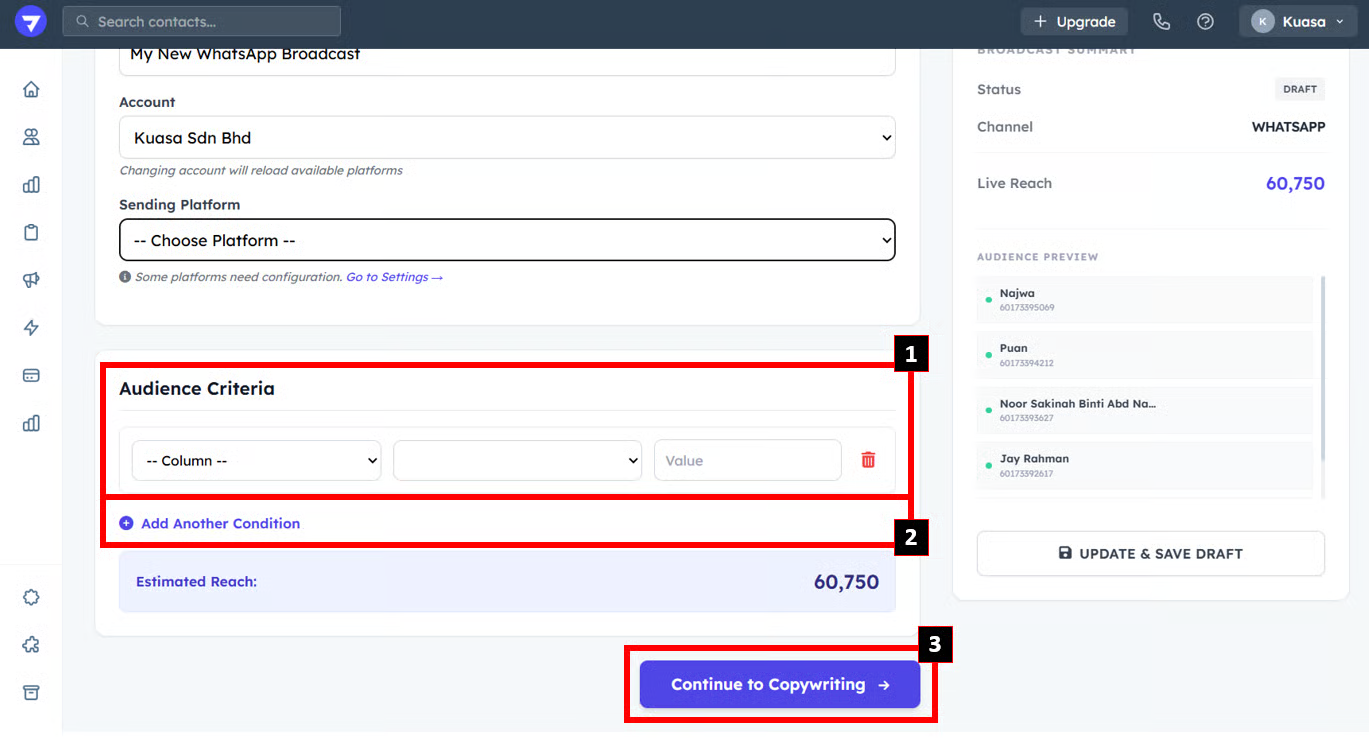Open the Column criteria dropdown
The image size is (1369, 738).
click(x=256, y=460)
